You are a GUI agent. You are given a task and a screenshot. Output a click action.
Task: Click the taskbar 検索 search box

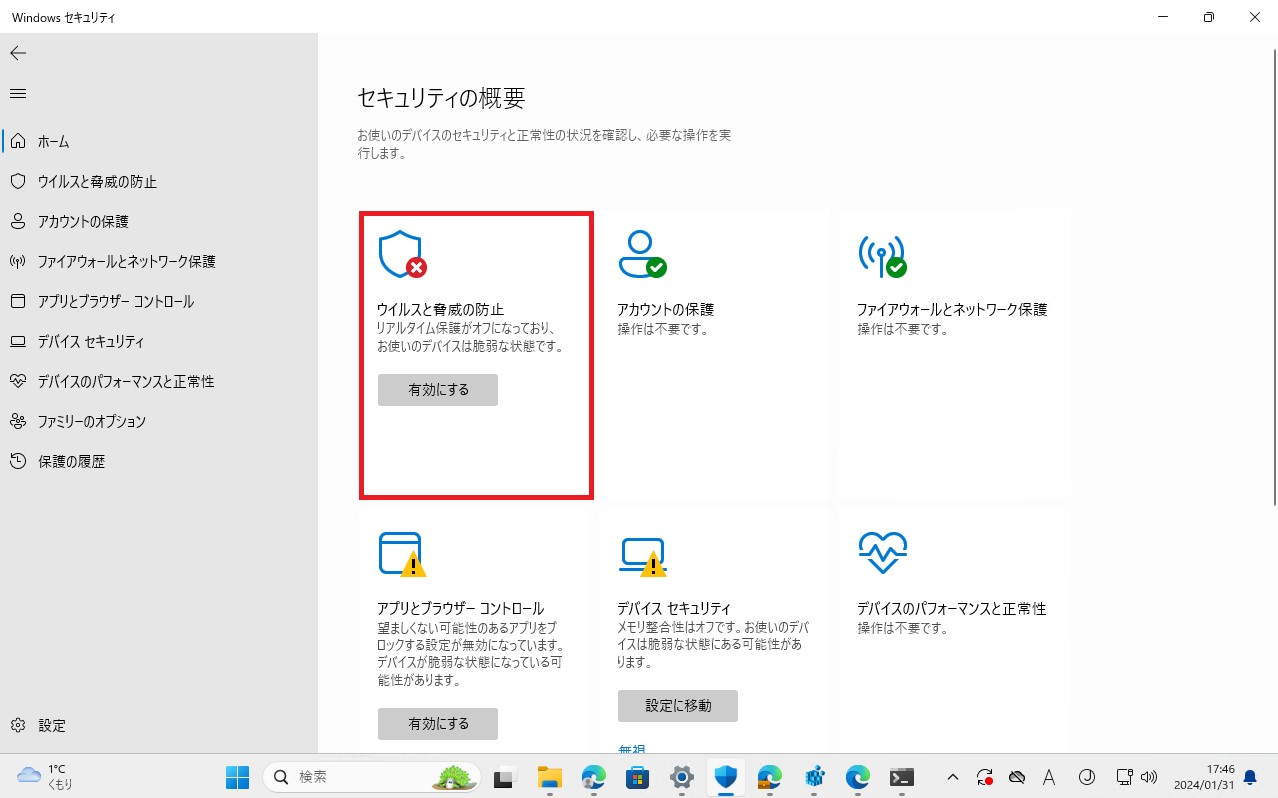tap(372, 777)
